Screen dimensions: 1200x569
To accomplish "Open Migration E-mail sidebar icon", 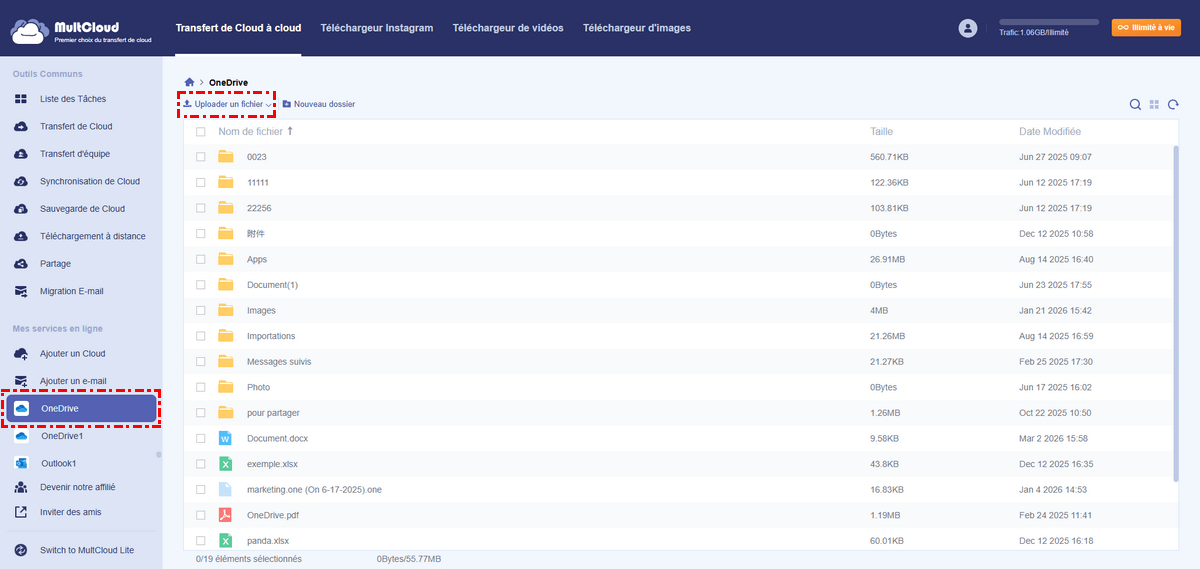I will (x=21, y=292).
